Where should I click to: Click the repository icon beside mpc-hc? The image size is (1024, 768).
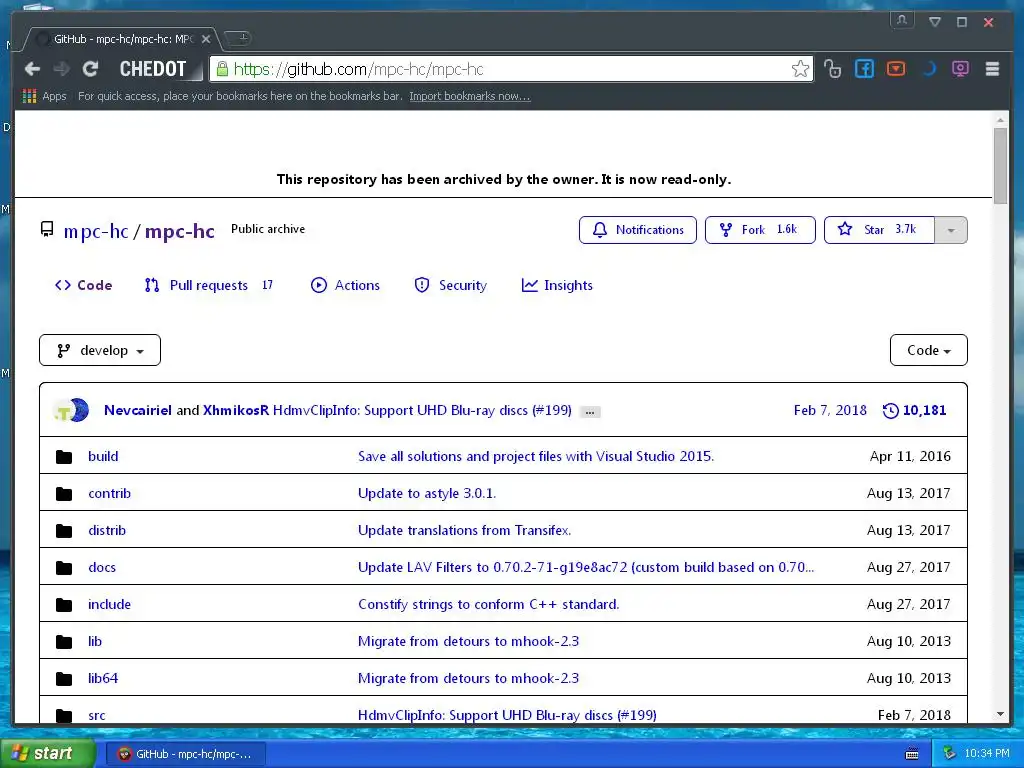(47, 229)
